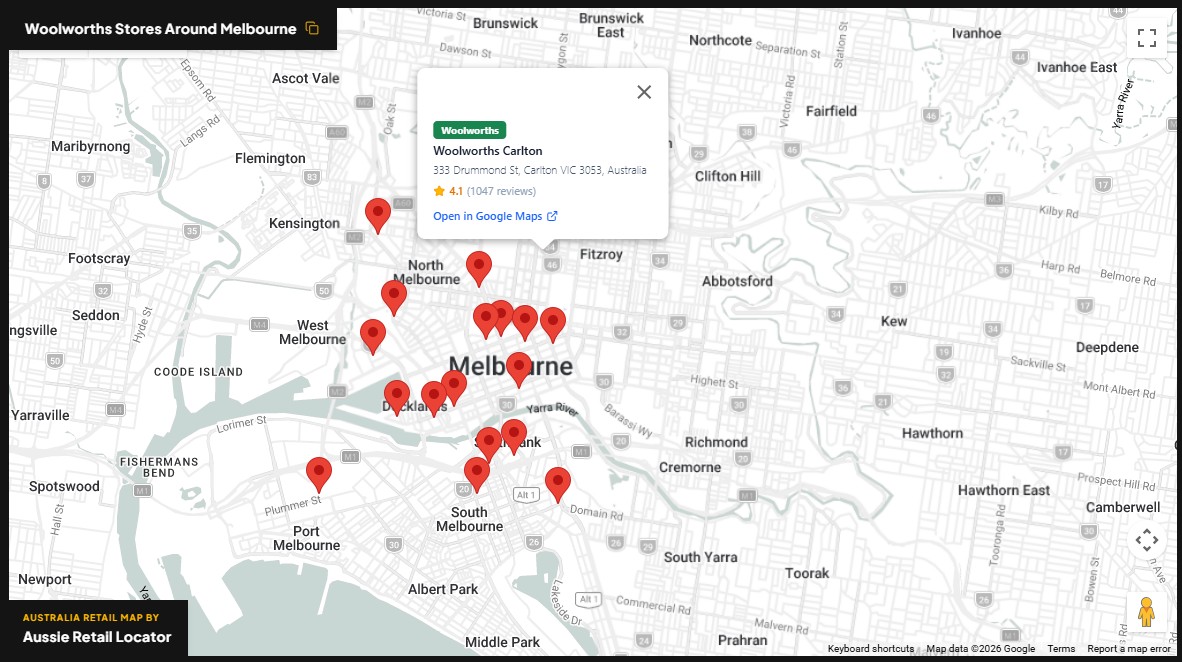Viewport: 1182px width, 662px height.
Task: Click the Coode Island label
Action: pyautogui.click(x=198, y=372)
